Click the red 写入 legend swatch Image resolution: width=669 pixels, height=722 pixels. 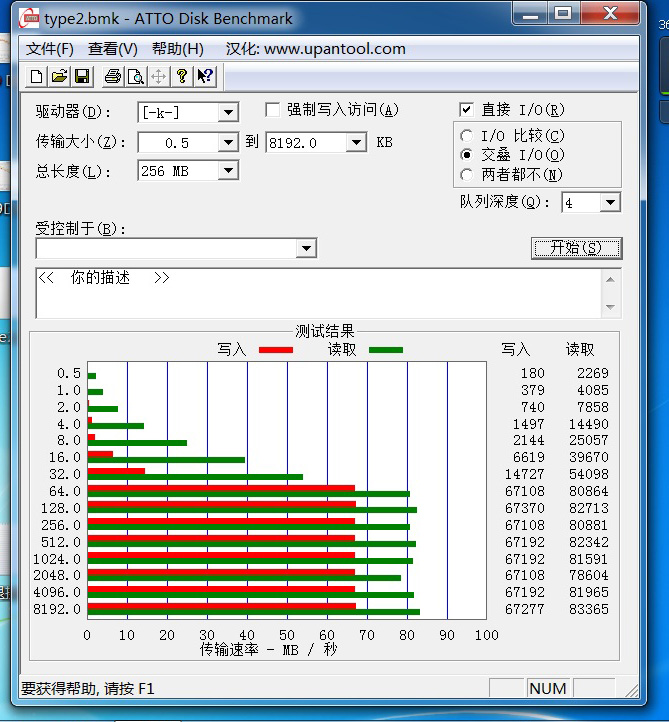point(276,350)
